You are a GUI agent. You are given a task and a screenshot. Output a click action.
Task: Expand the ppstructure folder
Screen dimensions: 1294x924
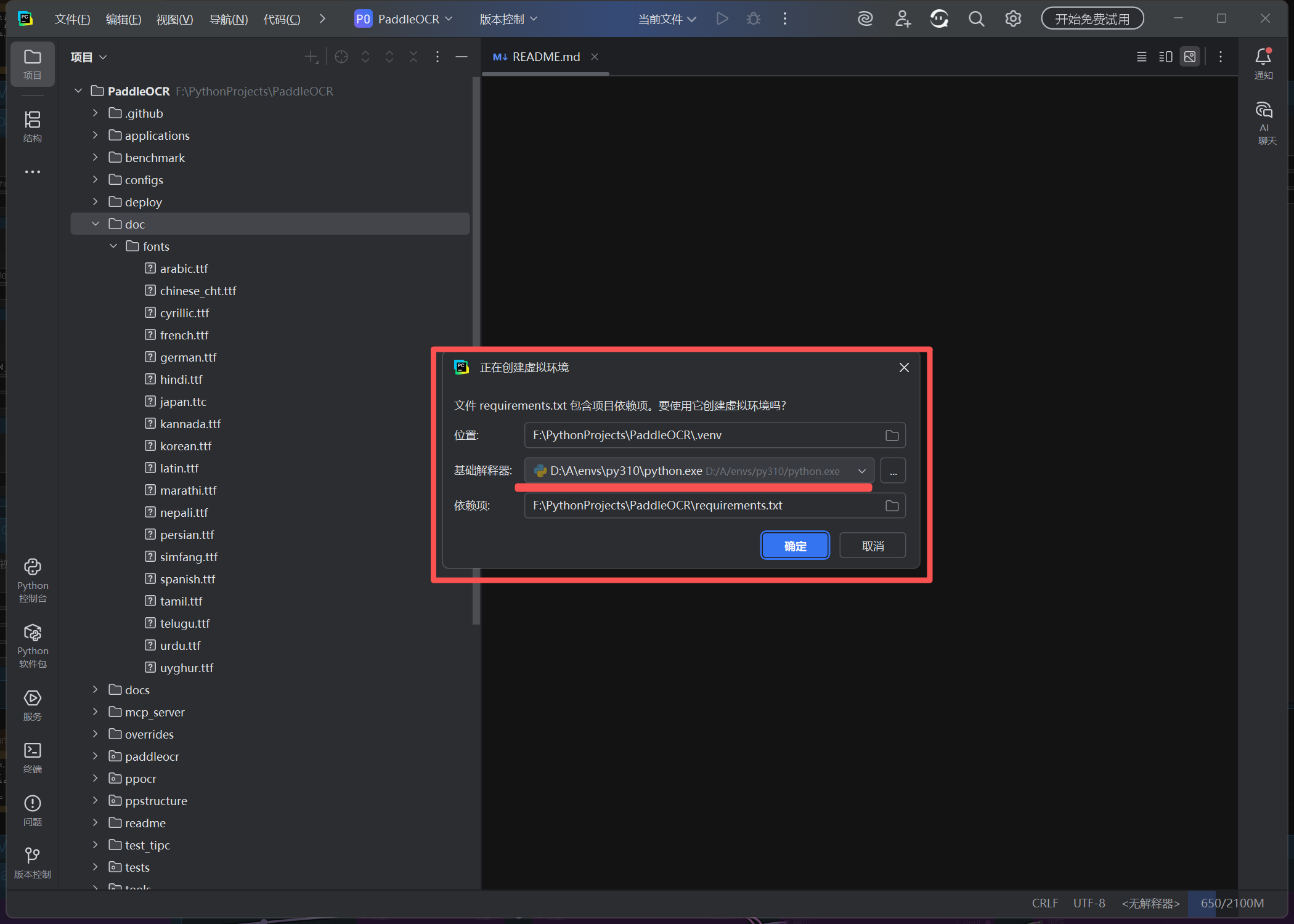pyautogui.click(x=96, y=801)
